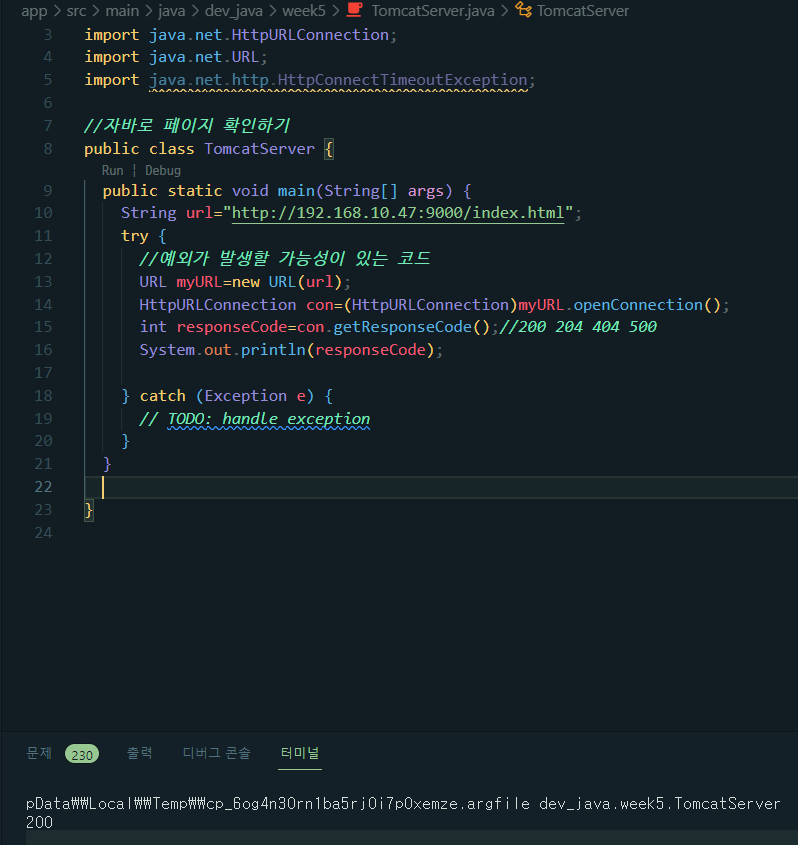Click 'TomcatServer' in the class declaration
Screen dimensions: 798x845
[x=259, y=149]
